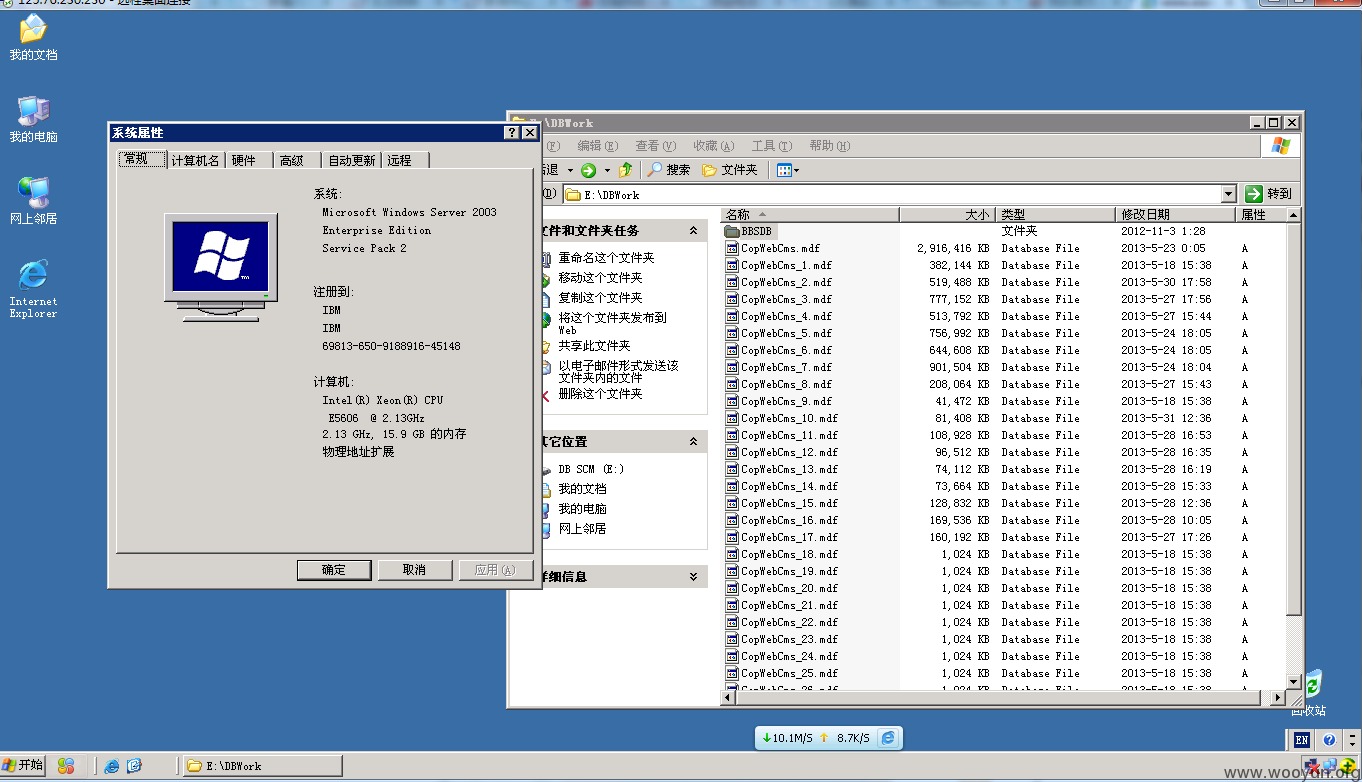Go up one folder level in Explorer

click(x=626, y=170)
